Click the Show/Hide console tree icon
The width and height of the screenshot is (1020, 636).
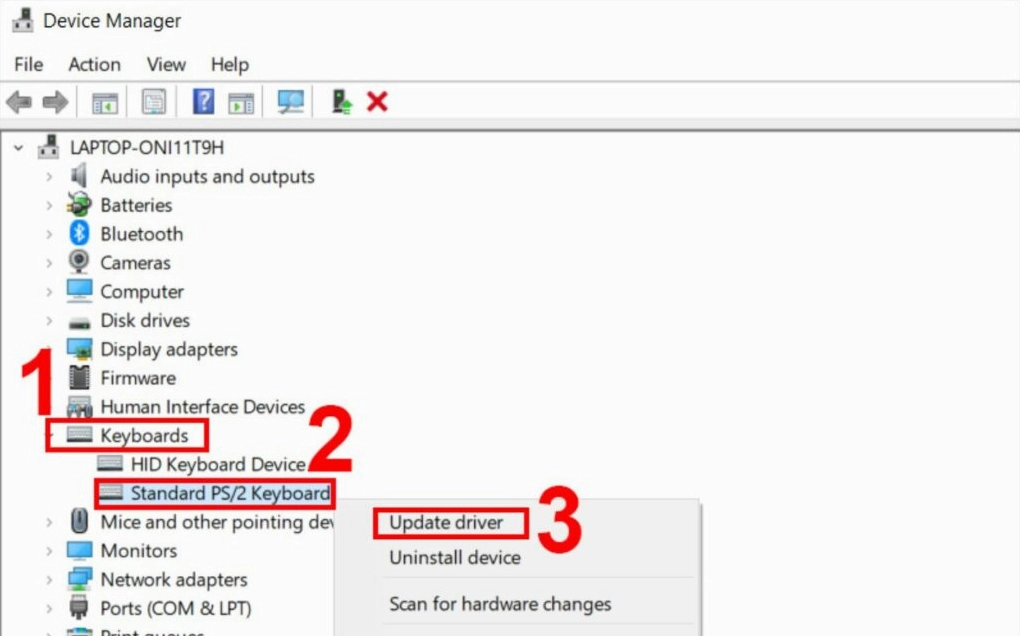pyautogui.click(x=105, y=101)
